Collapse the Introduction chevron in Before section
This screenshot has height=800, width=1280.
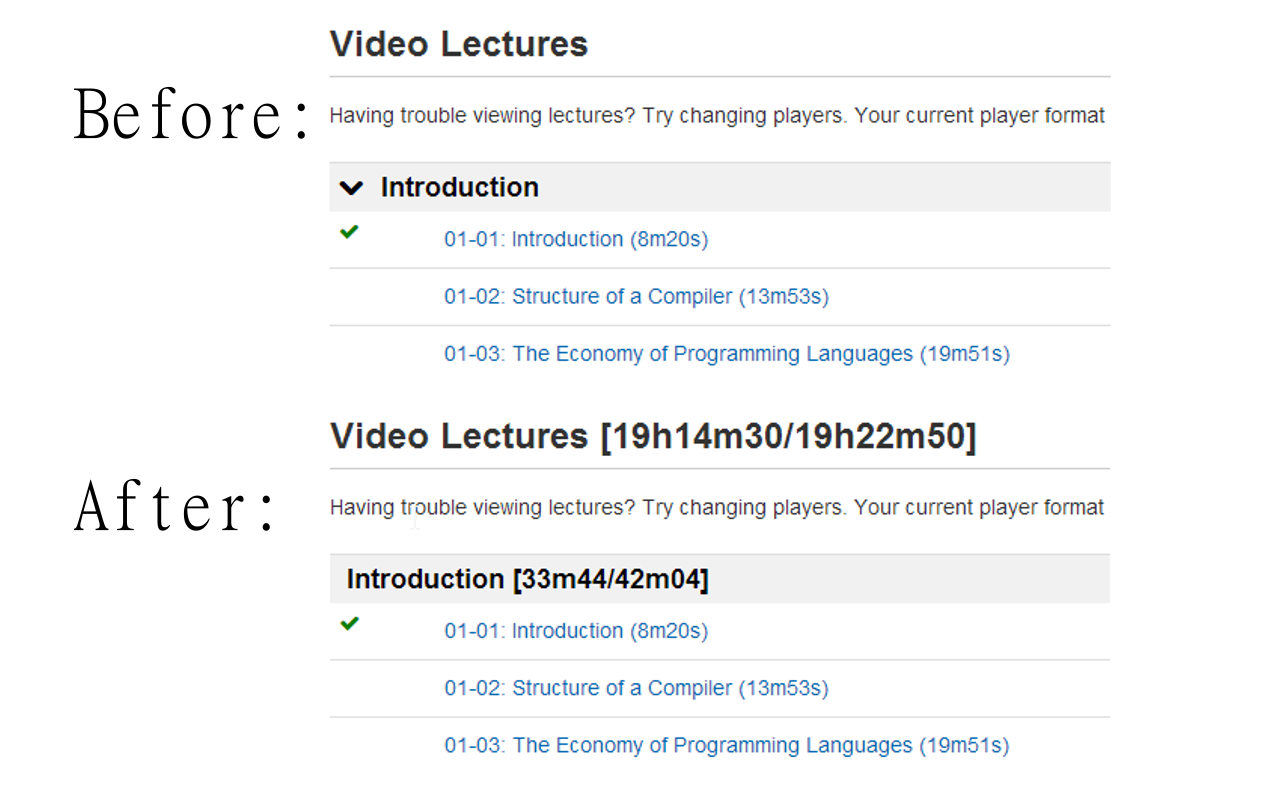pyautogui.click(x=350, y=187)
